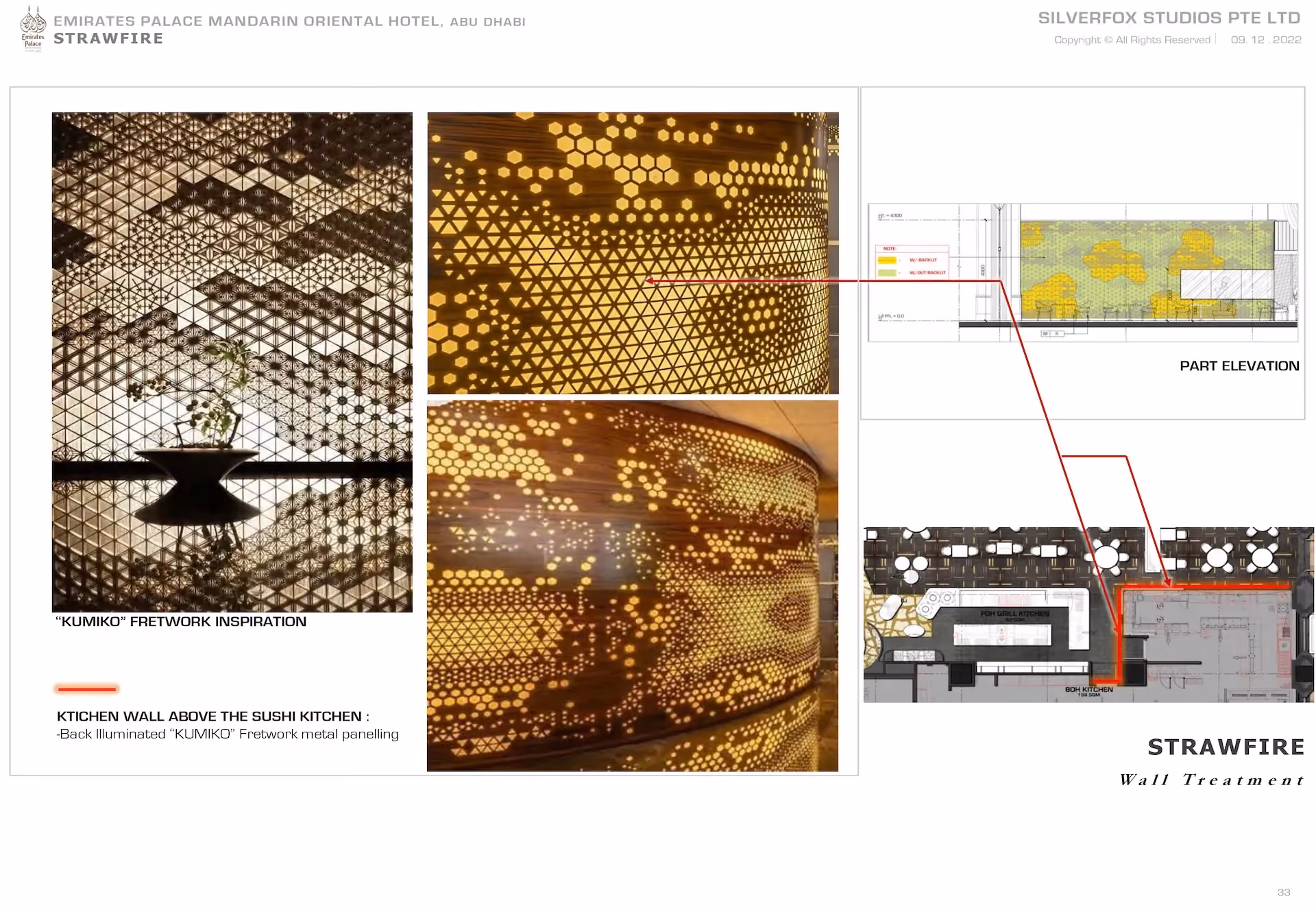Screen dimensions: 1316x912
Task: Click the date "09. 12 . 2022"
Action: [1266, 40]
